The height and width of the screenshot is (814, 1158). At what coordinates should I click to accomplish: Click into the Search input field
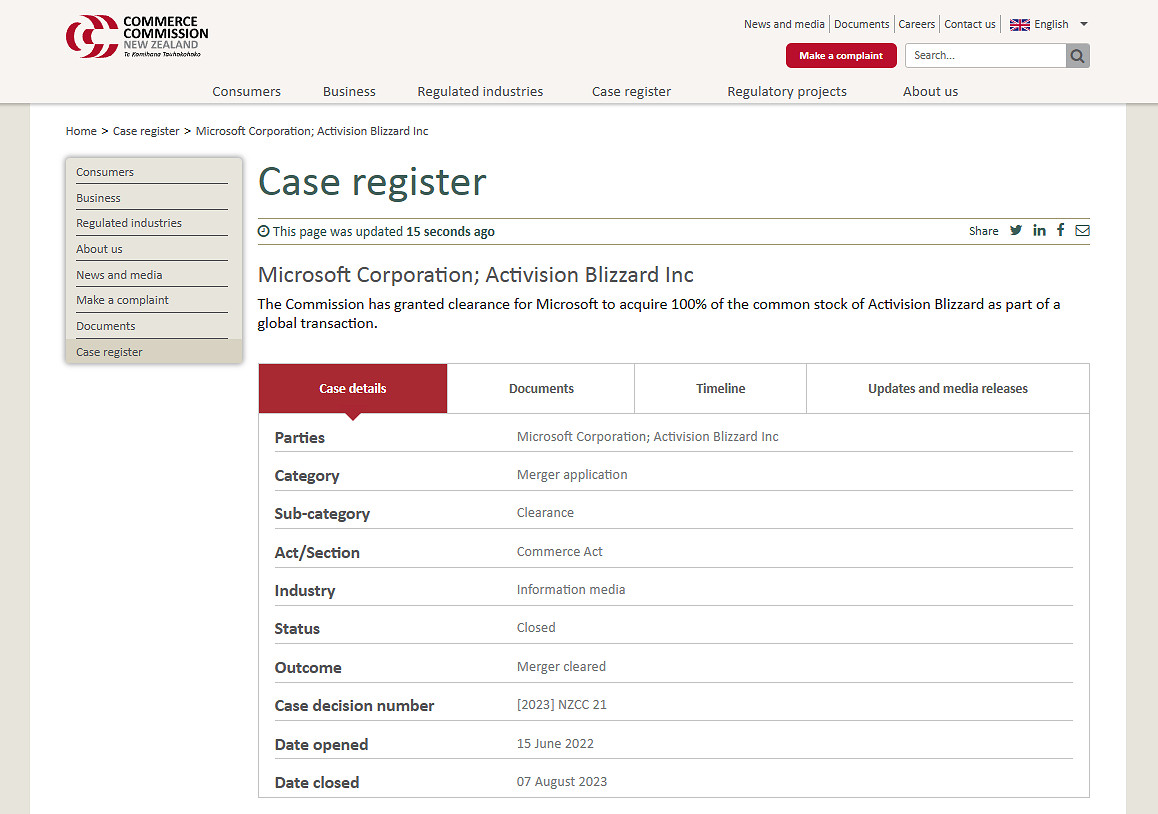click(985, 56)
